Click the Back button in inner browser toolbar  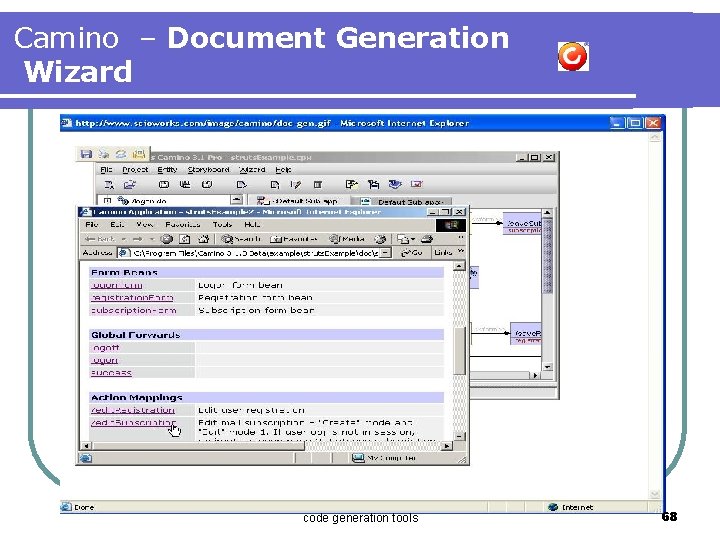point(100,239)
